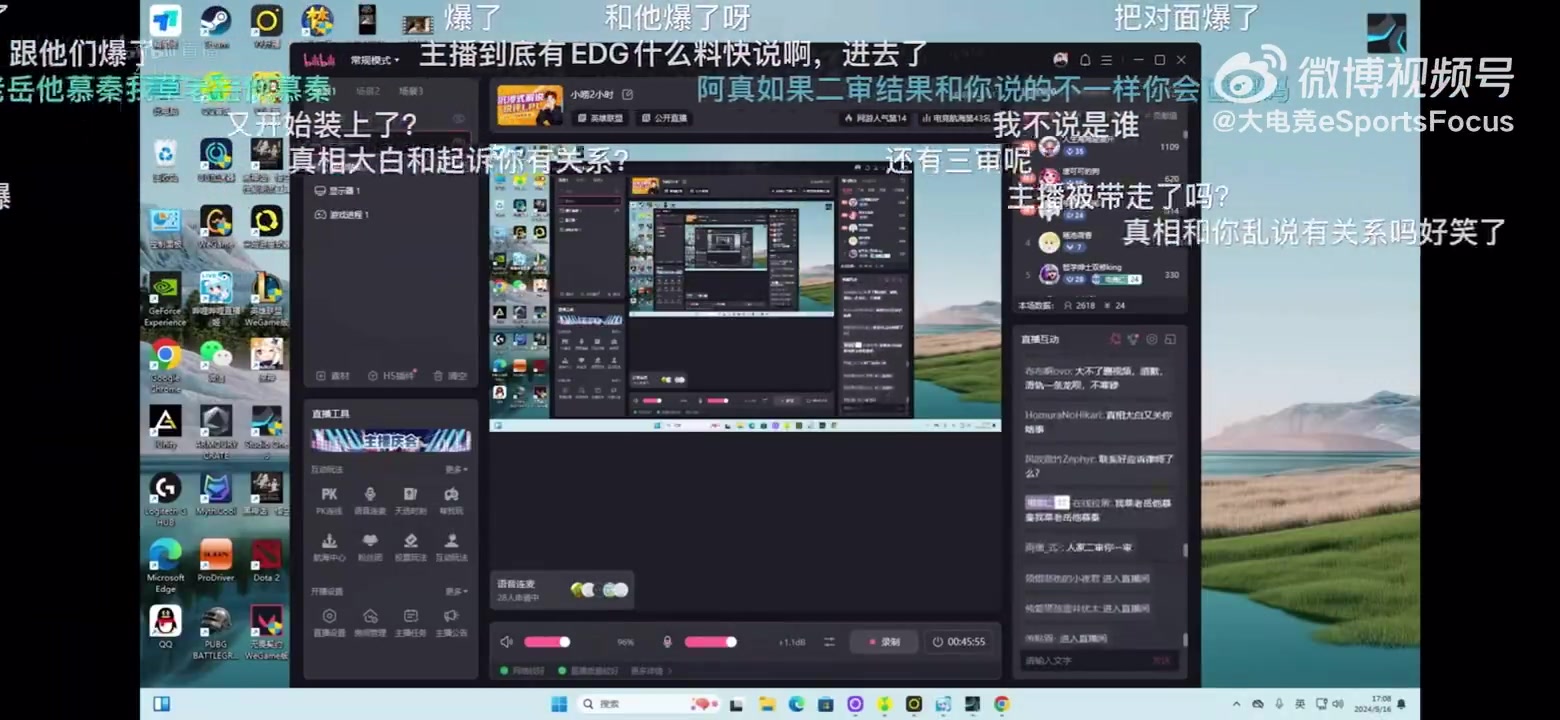1560x720 pixels.
Task: Open the 粉丝团 heart tool
Action: click(x=370, y=547)
